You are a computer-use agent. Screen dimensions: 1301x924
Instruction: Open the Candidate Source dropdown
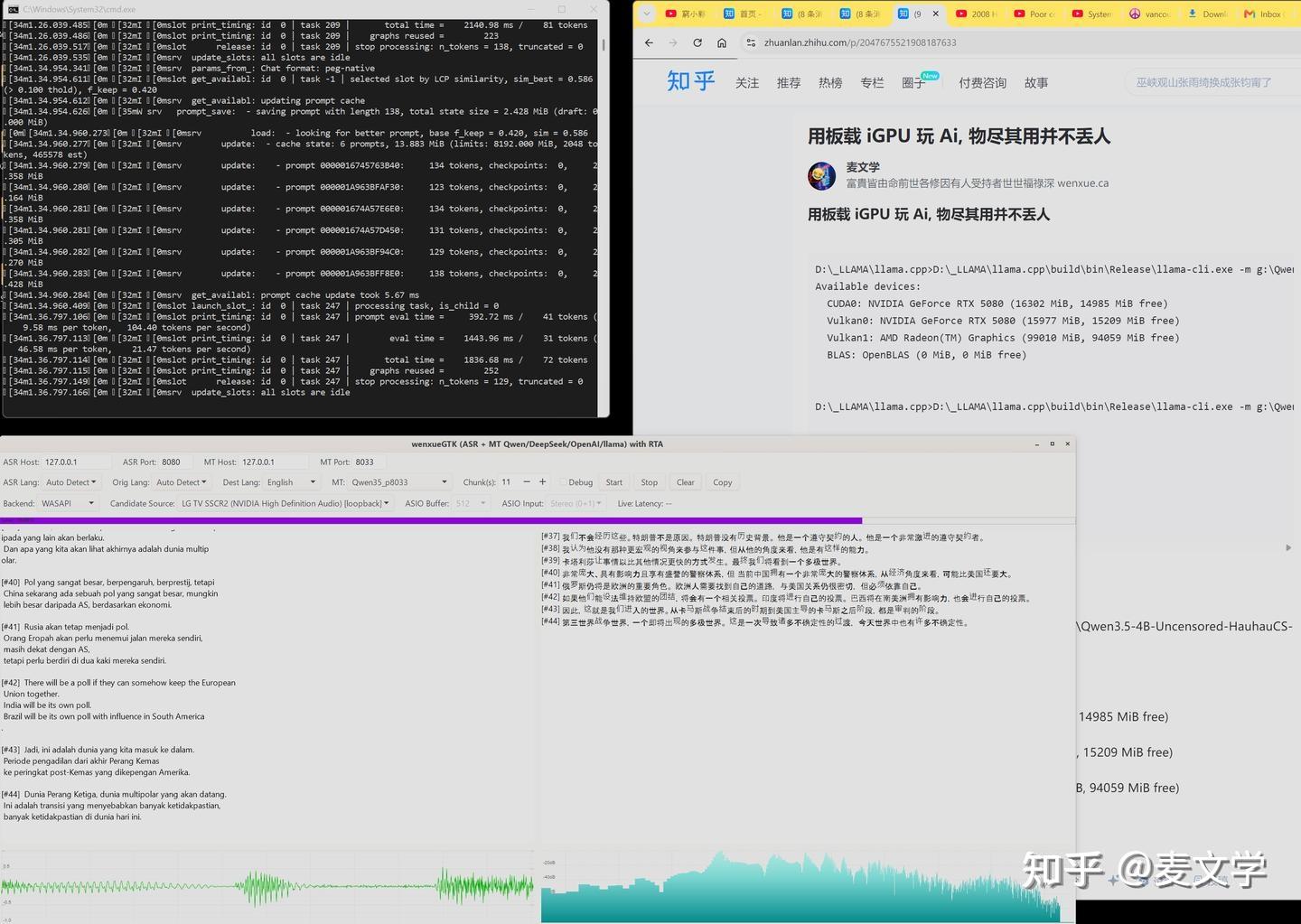[285, 503]
